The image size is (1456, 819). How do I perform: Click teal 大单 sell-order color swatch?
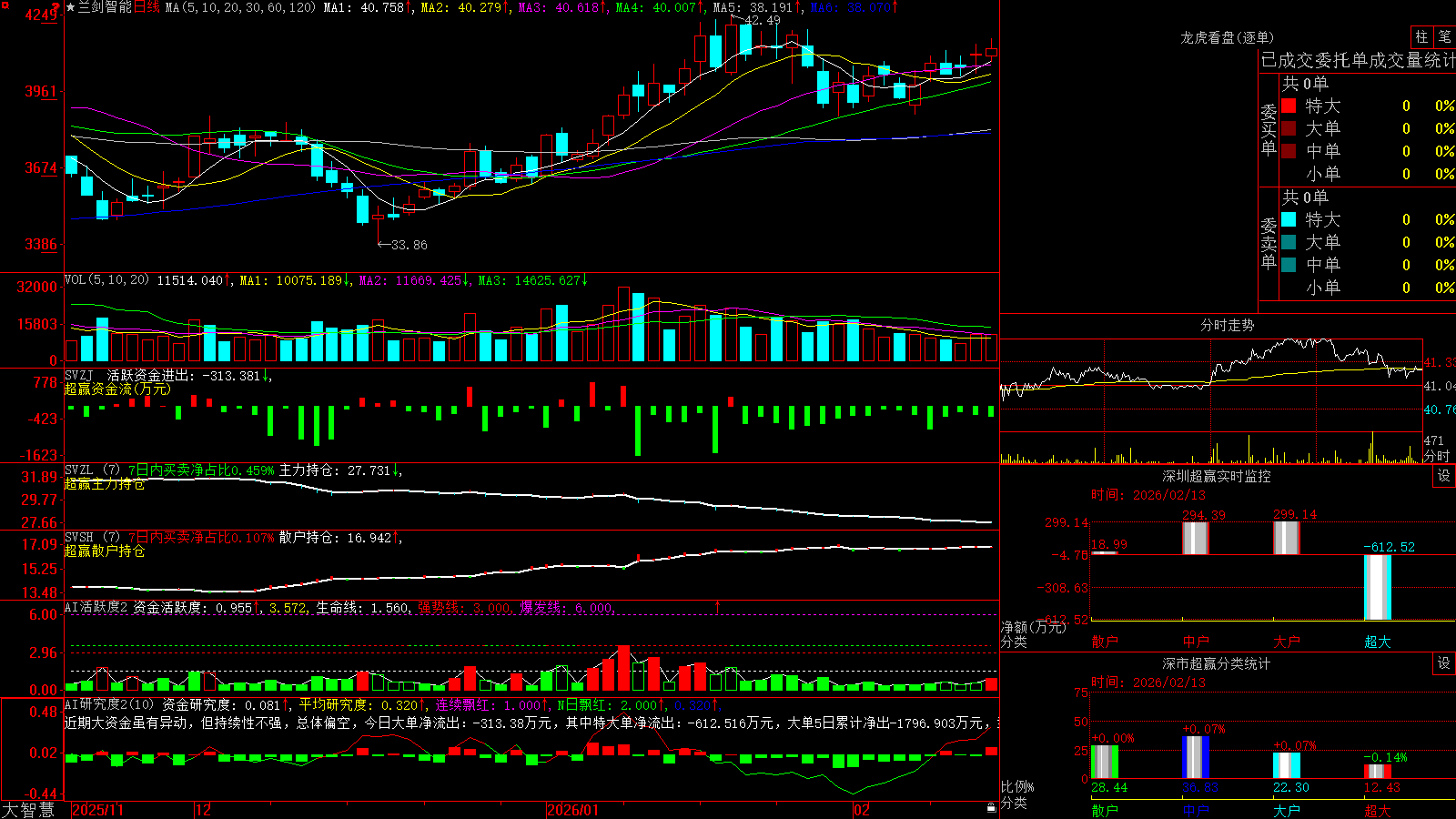pyautogui.click(x=1289, y=242)
